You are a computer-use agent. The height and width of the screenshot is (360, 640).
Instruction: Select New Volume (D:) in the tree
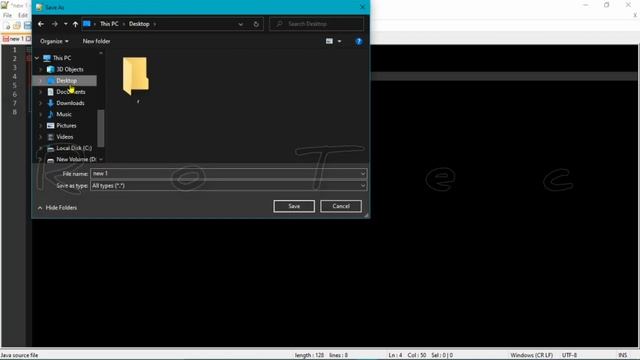click(76, 159)
